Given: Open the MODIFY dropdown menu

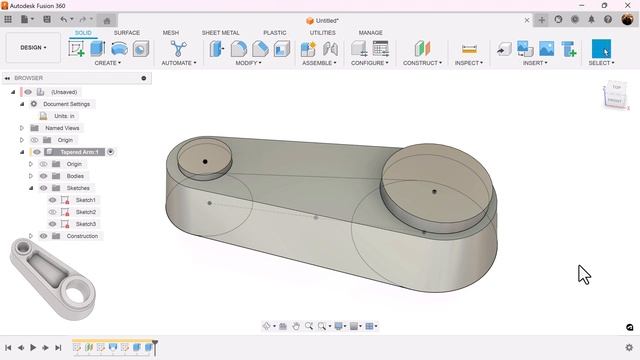Looking at the screenshot, I should click(248, 63).
